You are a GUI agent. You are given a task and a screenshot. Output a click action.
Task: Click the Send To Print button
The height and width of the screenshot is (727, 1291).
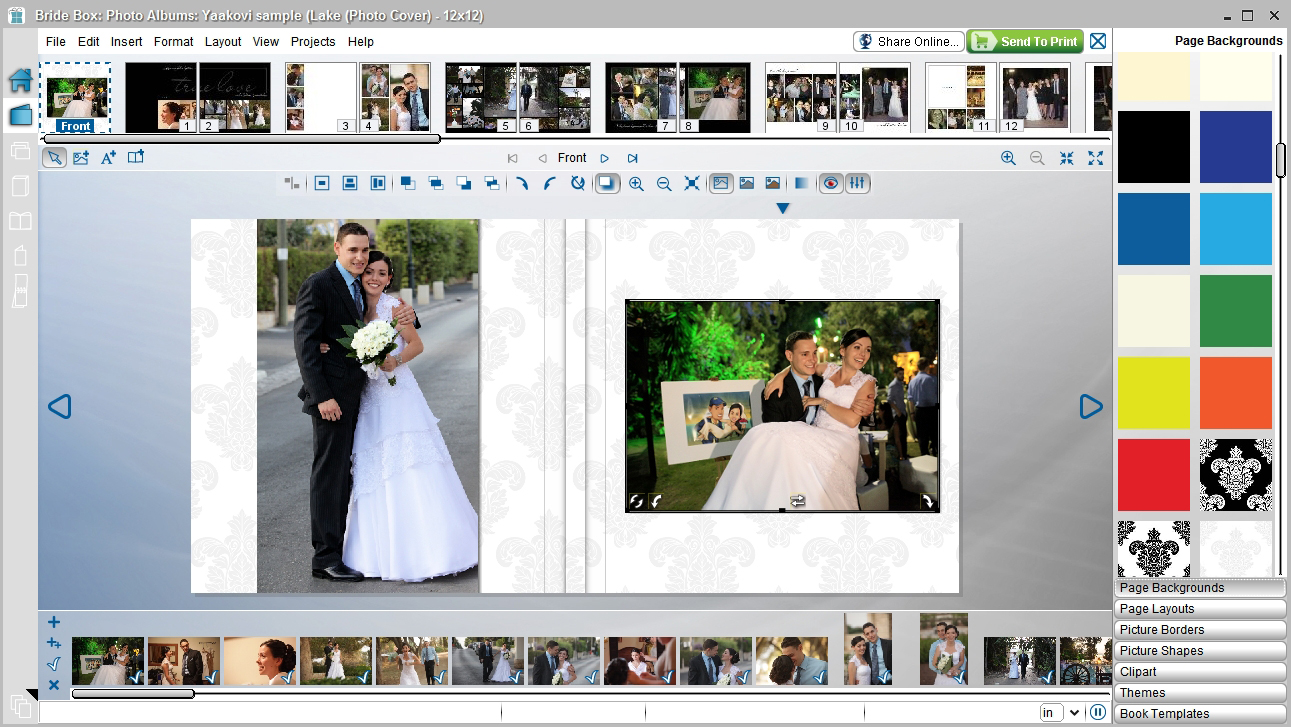(1026, 41)
